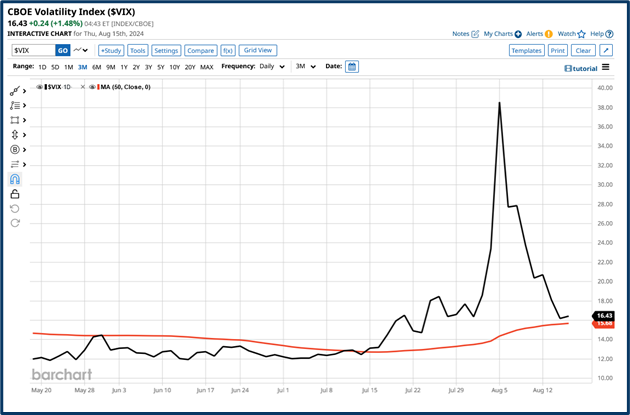Viewport: 630px width, 415px height.
Task: Select the 9M range
Action: pos(110,67)
